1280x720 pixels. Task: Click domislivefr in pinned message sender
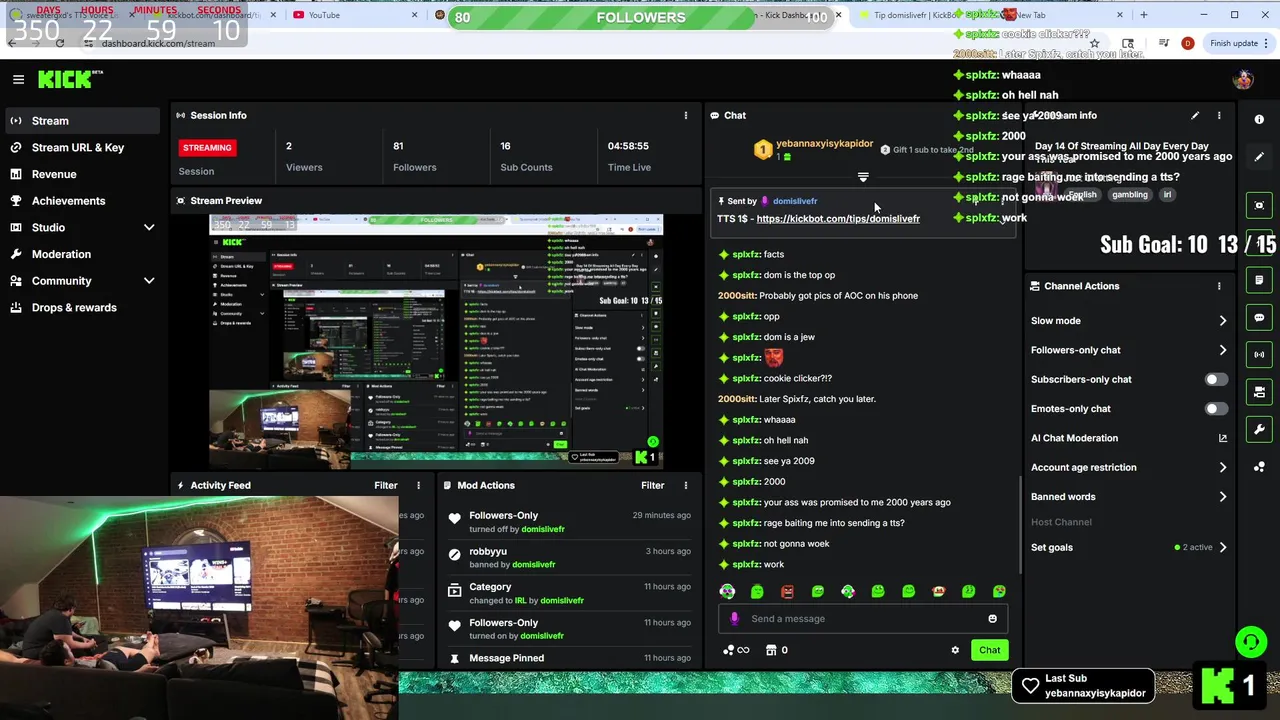795,201
